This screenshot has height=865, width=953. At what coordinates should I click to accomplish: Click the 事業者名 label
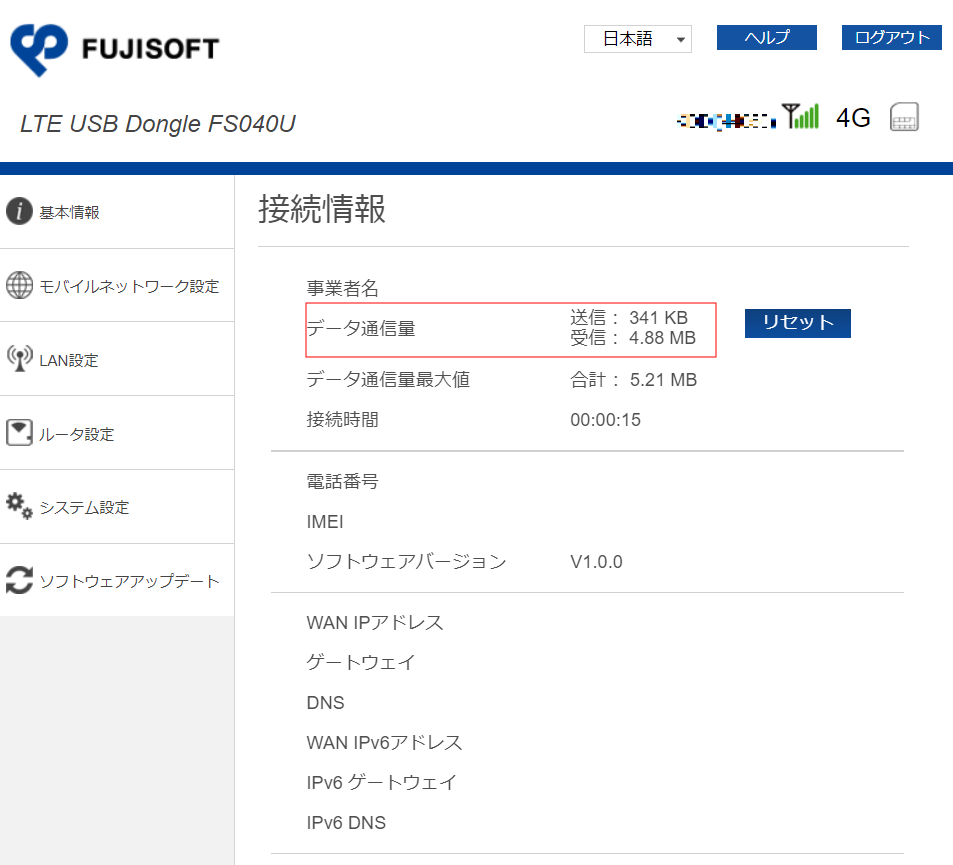pos(342,288)
